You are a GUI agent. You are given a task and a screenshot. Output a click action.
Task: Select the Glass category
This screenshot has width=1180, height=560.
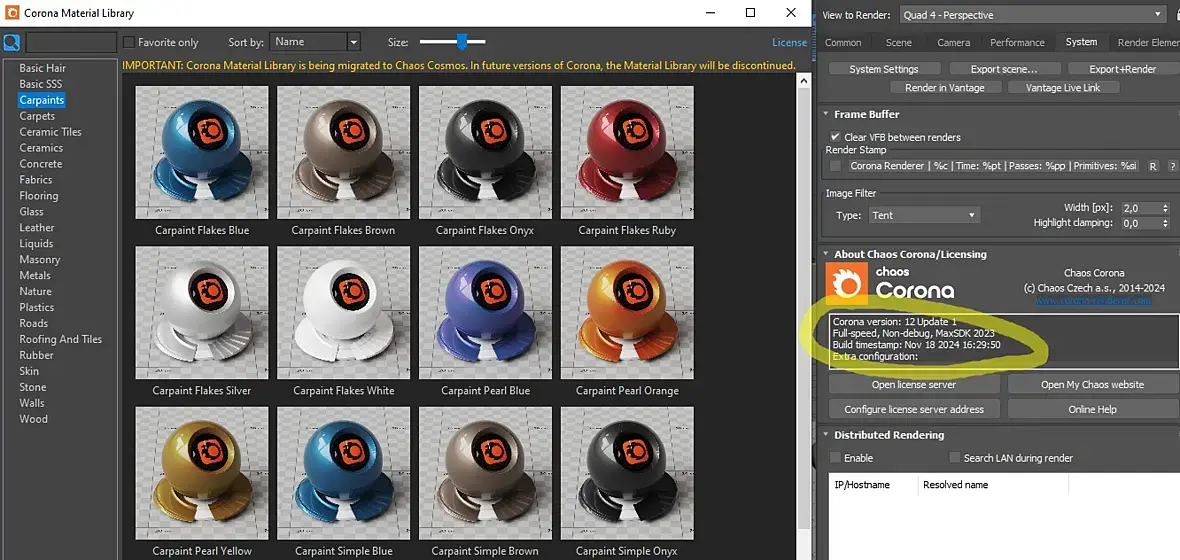point(32,212)
